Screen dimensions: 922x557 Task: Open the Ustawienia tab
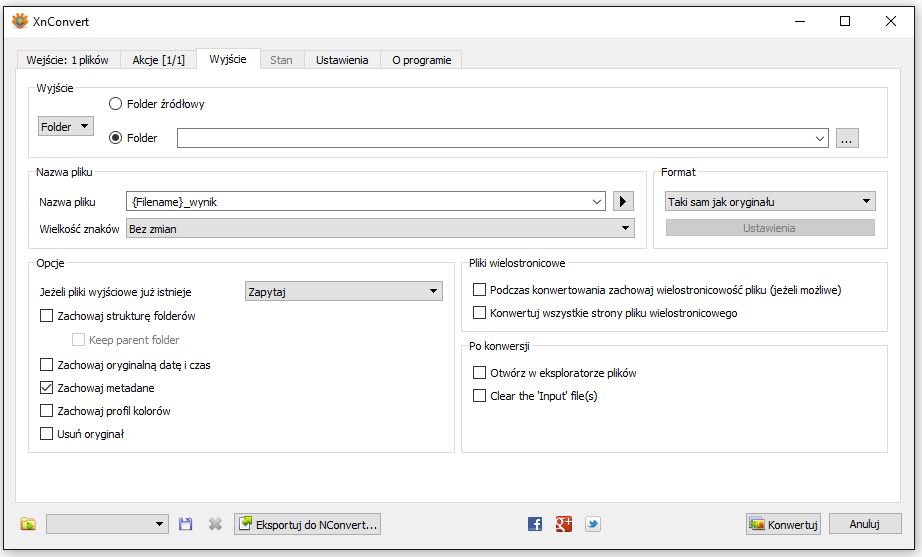click(342, 60)
